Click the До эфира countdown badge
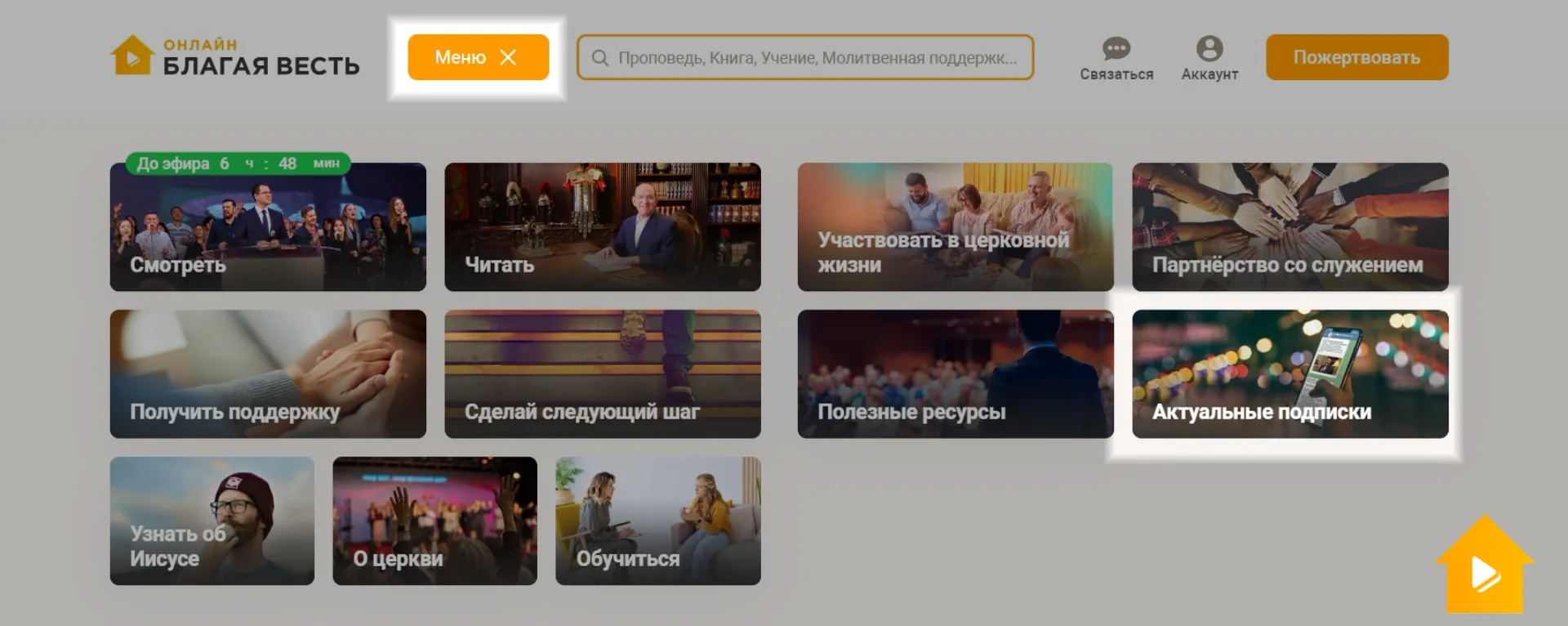 (238, 163)
